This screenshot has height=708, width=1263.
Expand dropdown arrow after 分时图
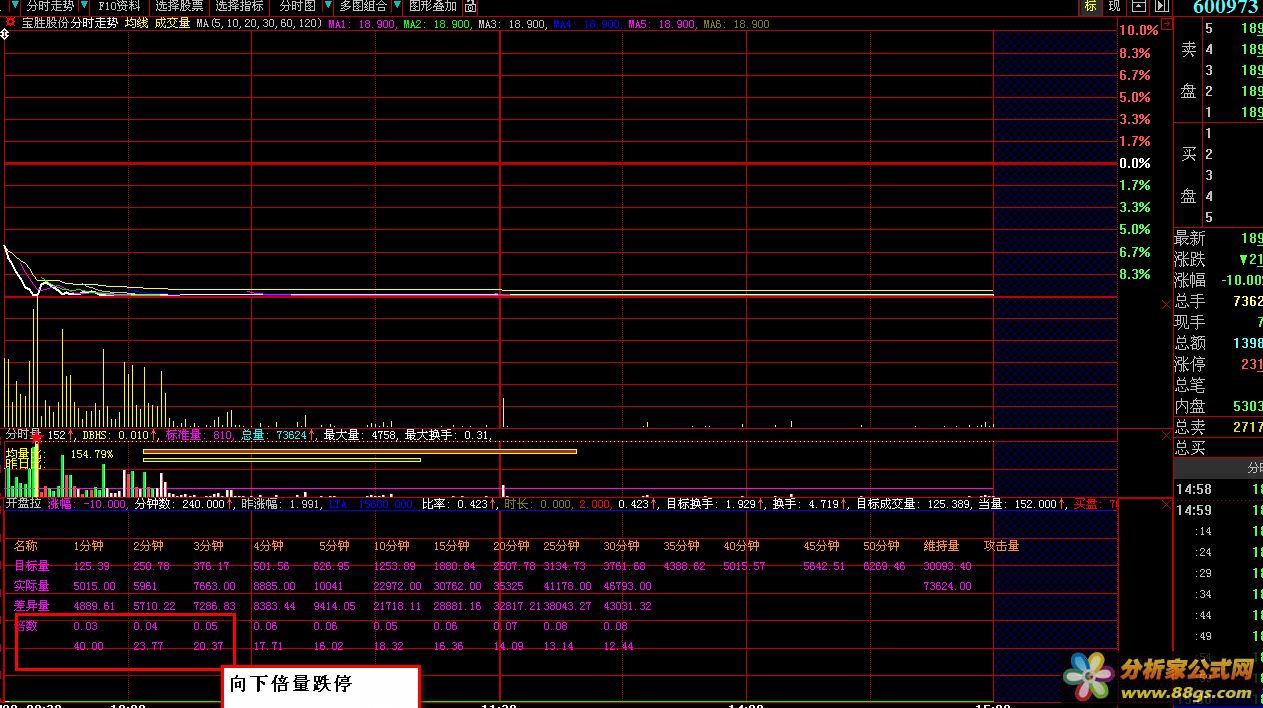point(328,6)
